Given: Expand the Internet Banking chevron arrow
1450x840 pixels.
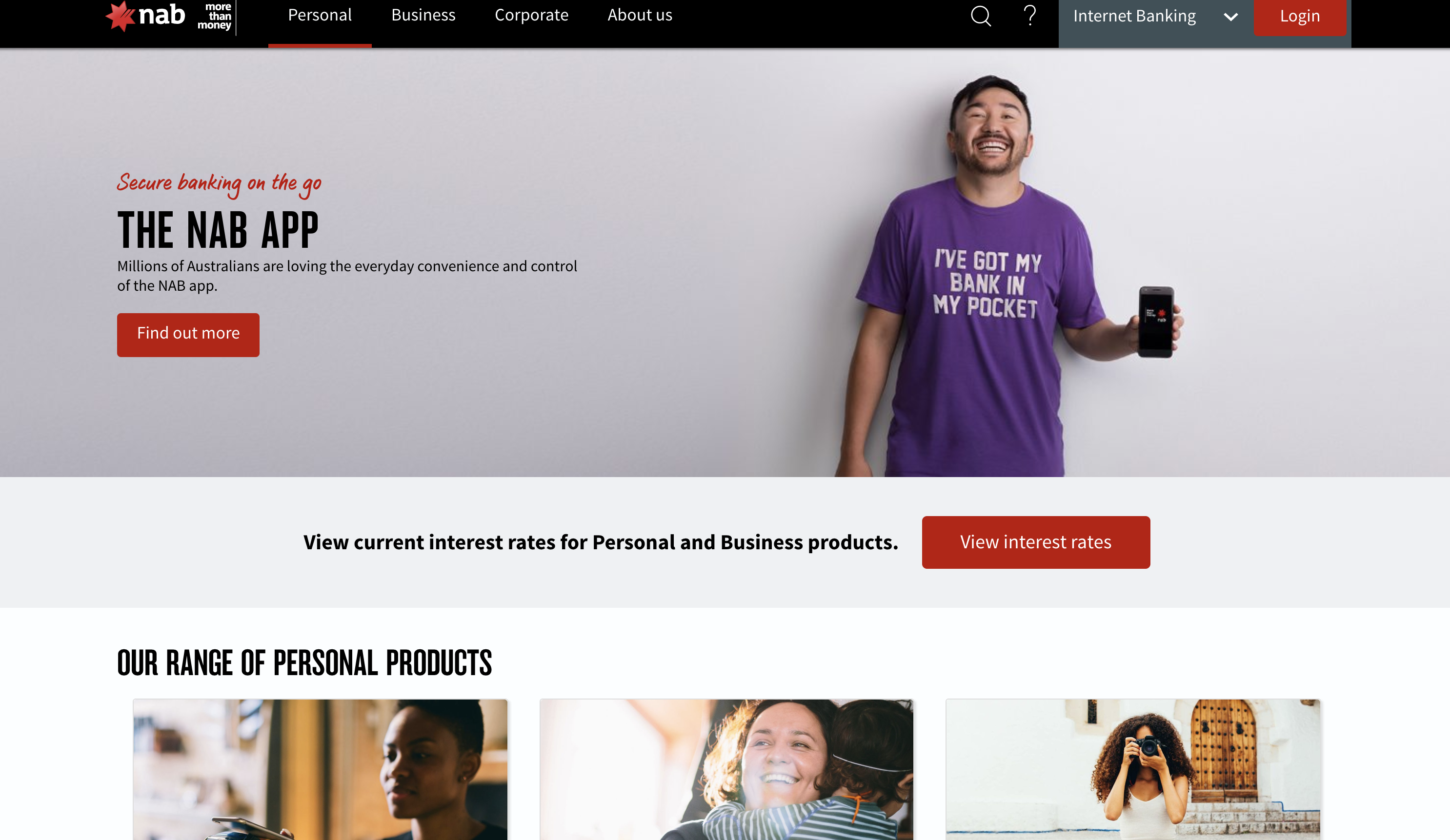Looking at the screenshot, I should click(x=1230, y=17).
